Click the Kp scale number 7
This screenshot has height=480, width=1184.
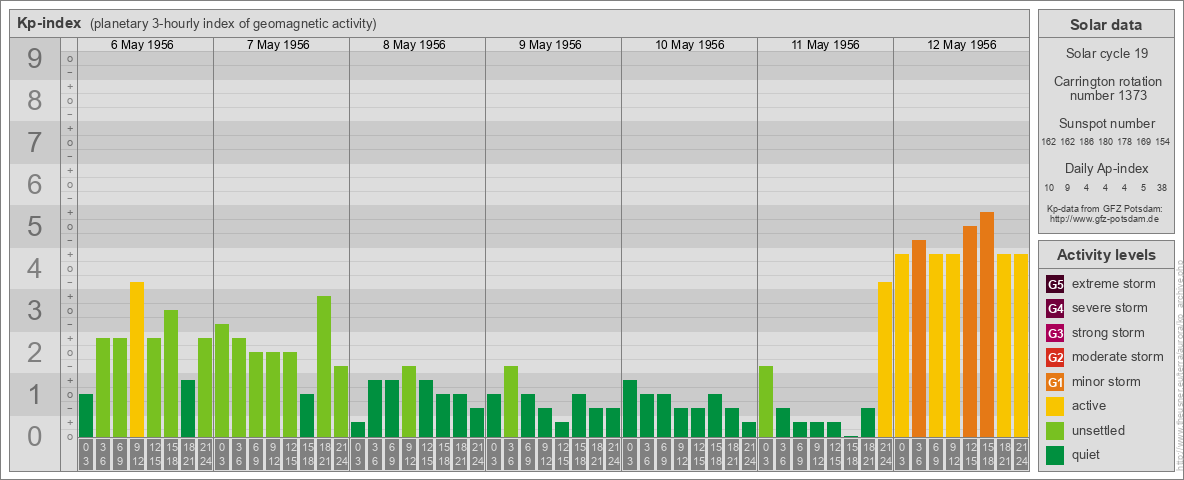(34, 143)
